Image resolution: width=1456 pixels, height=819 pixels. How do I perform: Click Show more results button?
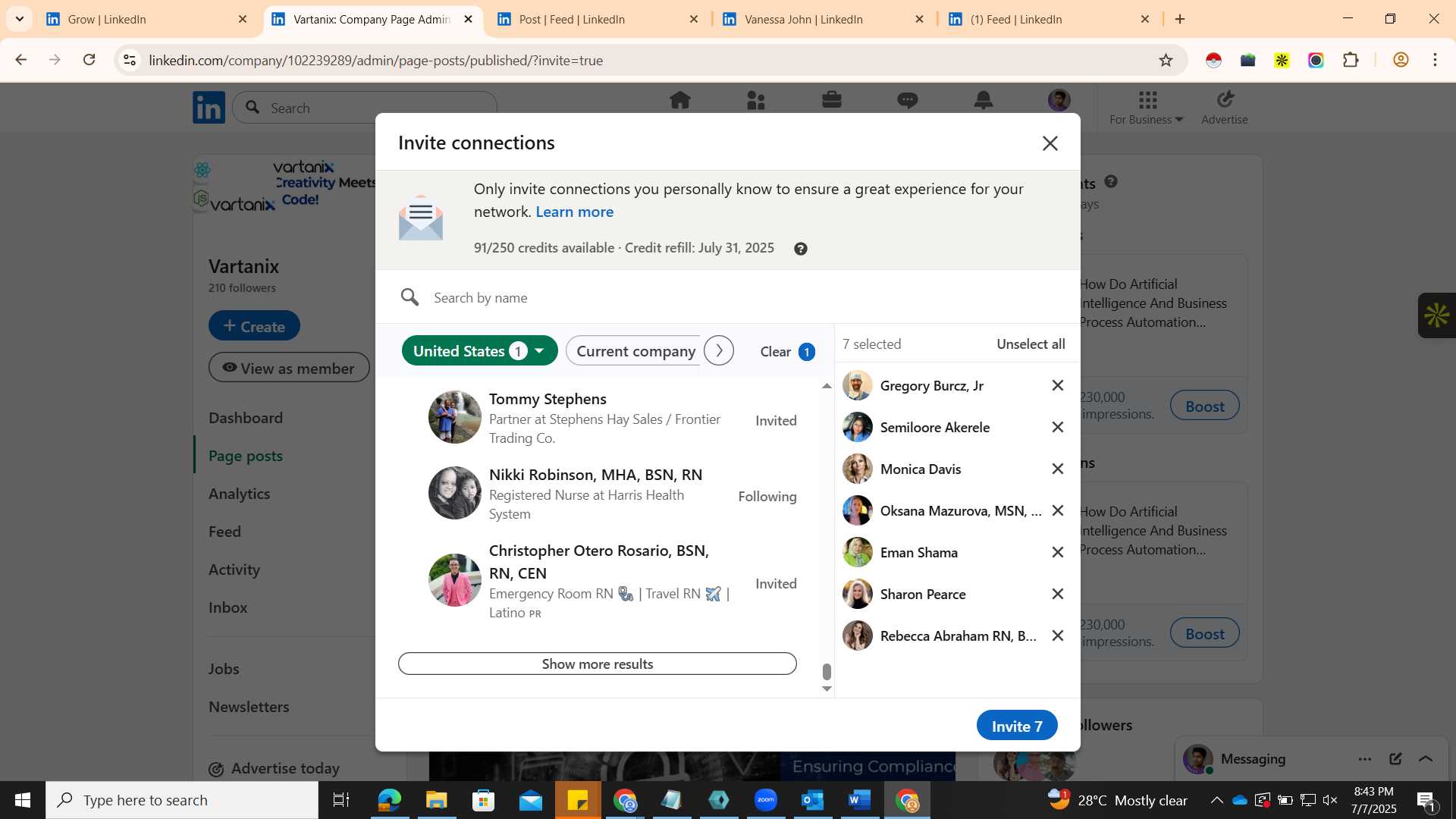tap(598, 664)
